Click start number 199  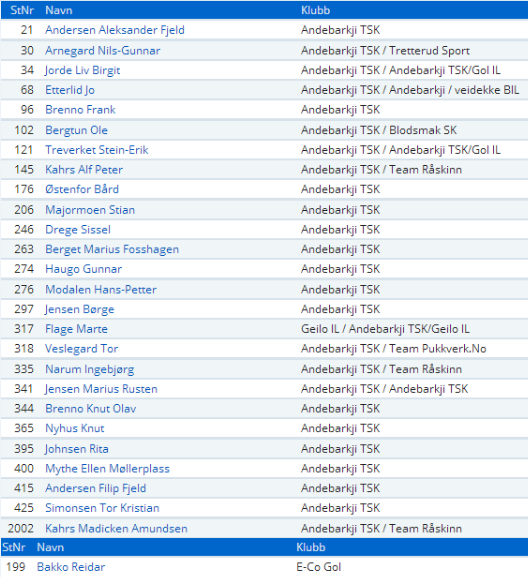tap(16, 567)
